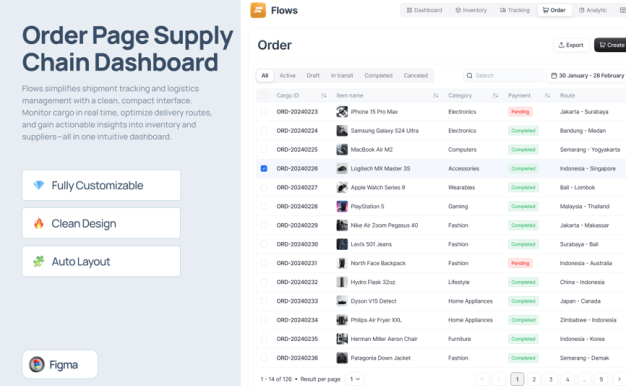This screenshot has width=626, height=386.
Task: Click the Export button
Action: click(571, 45)
